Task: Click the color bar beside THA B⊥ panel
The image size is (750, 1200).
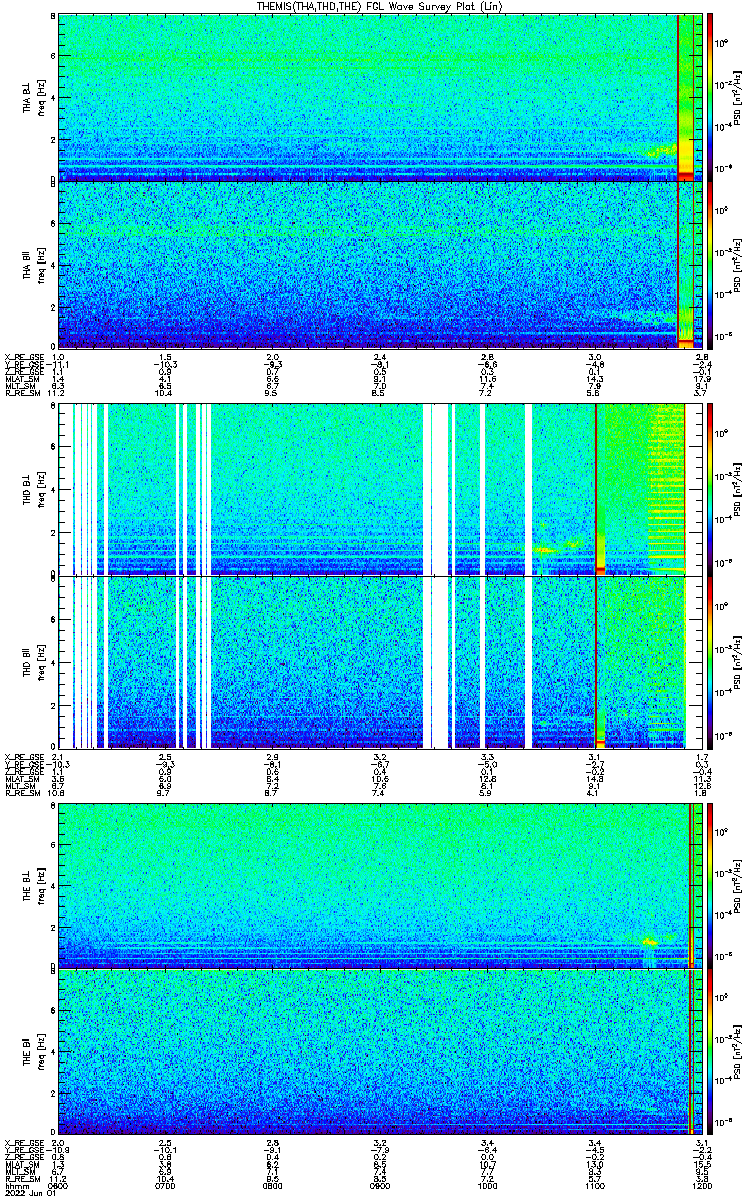Action: [710, 96]
